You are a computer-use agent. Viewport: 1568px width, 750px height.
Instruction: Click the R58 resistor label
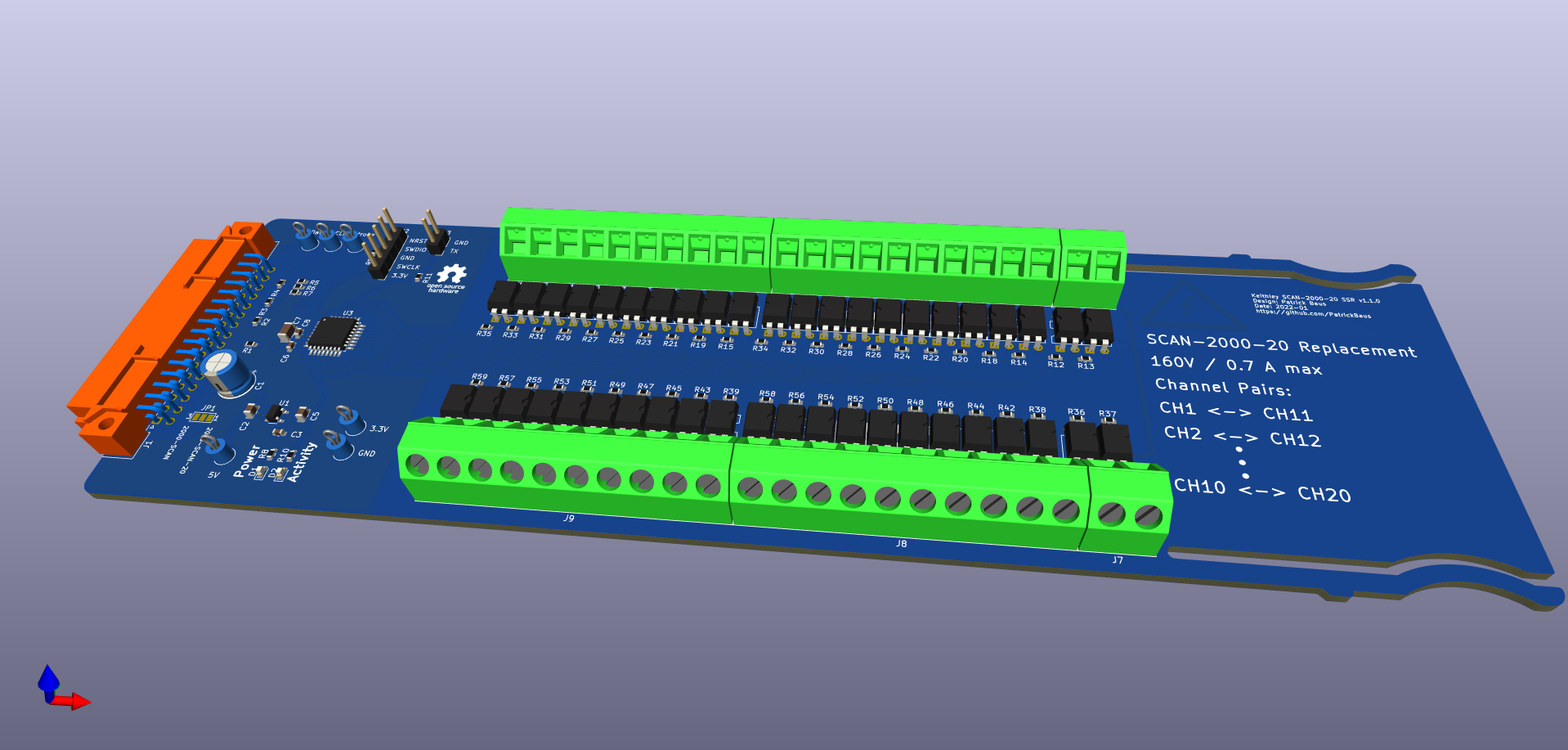pos(767,393)
